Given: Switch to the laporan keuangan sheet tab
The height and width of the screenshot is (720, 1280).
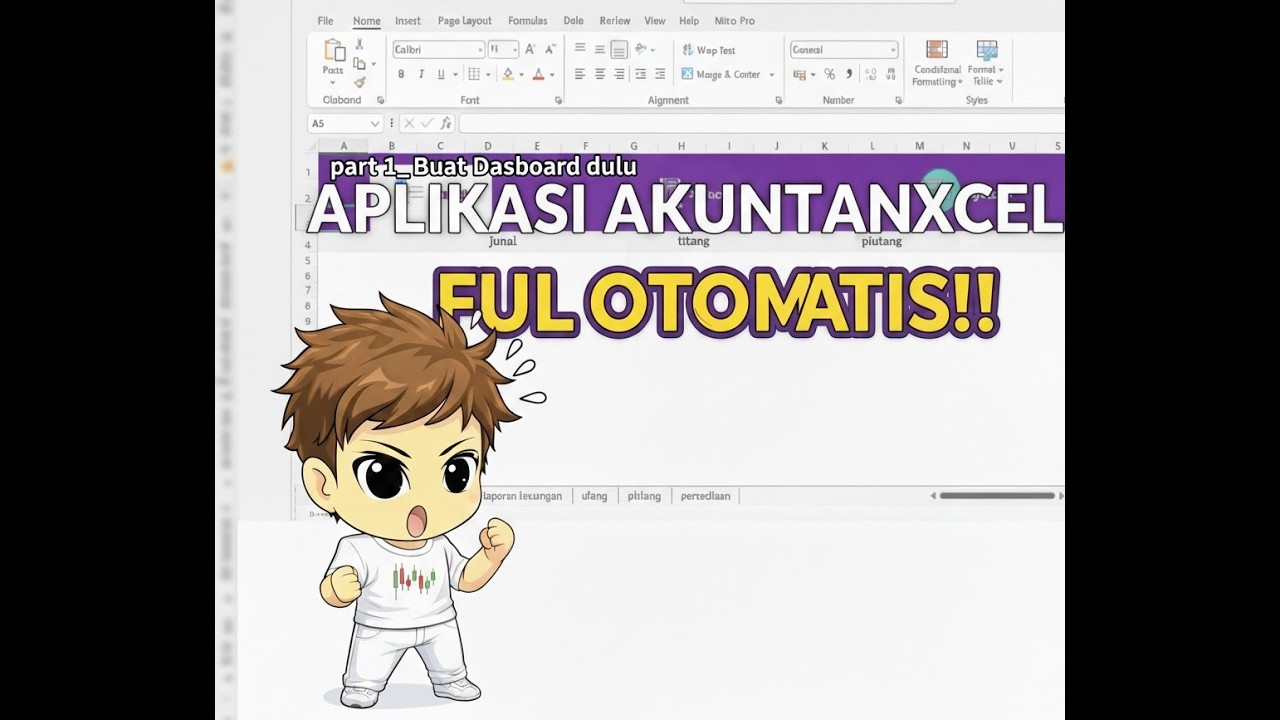Looking at the screenshot, I should point(522,496).
